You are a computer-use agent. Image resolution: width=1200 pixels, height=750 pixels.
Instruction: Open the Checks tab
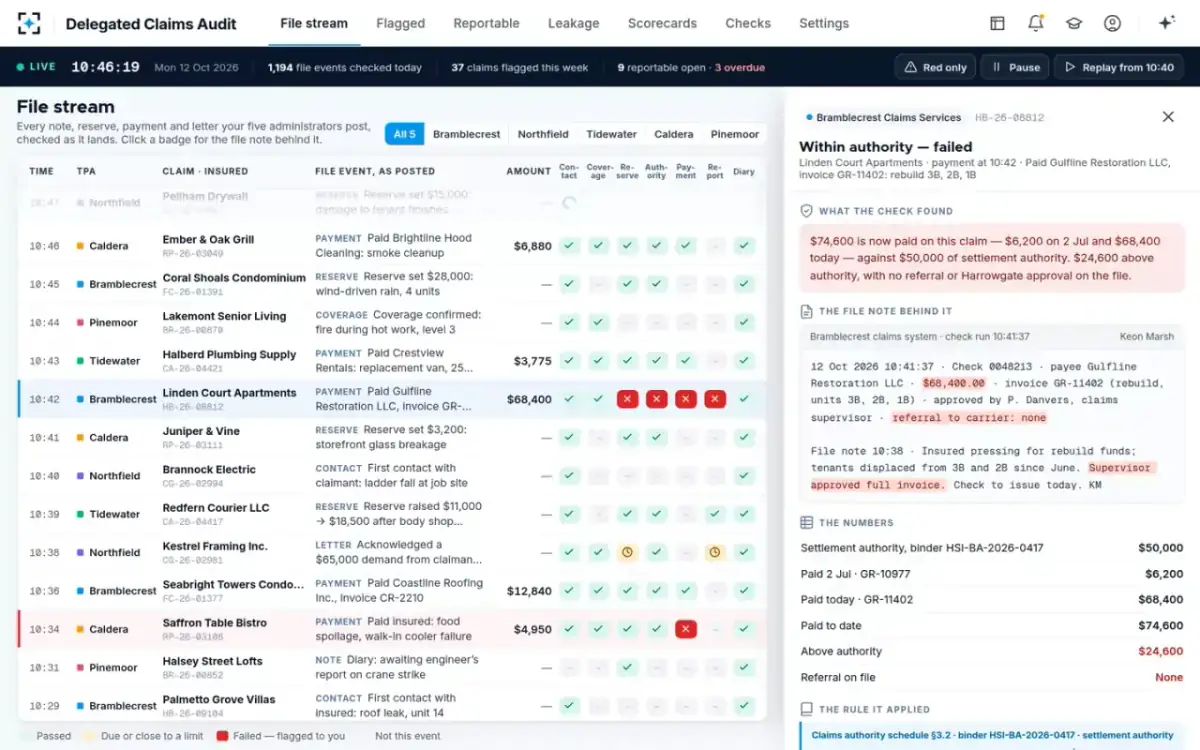(x=748, y=23)
